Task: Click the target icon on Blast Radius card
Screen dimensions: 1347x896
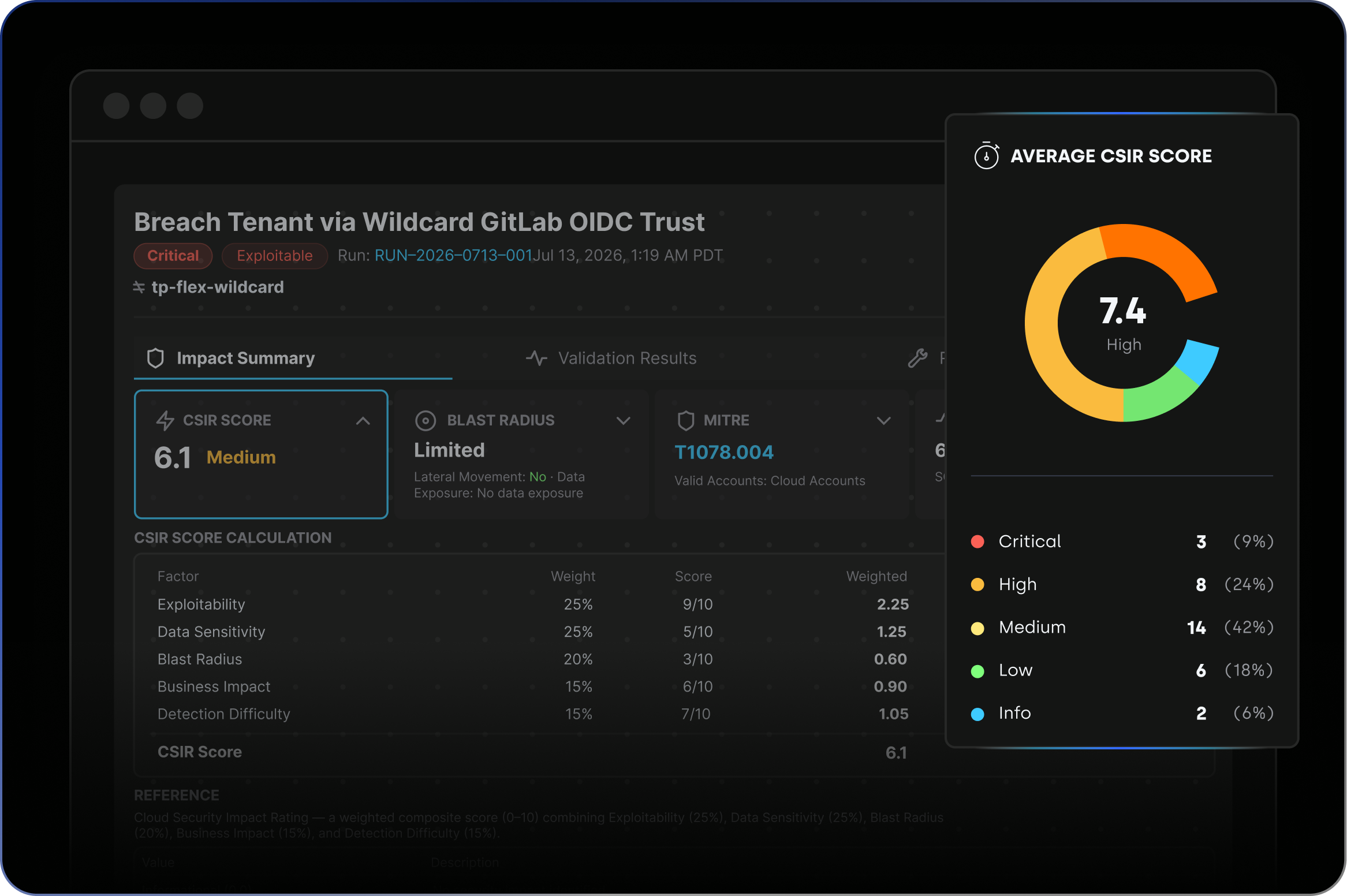Action: 426,420
